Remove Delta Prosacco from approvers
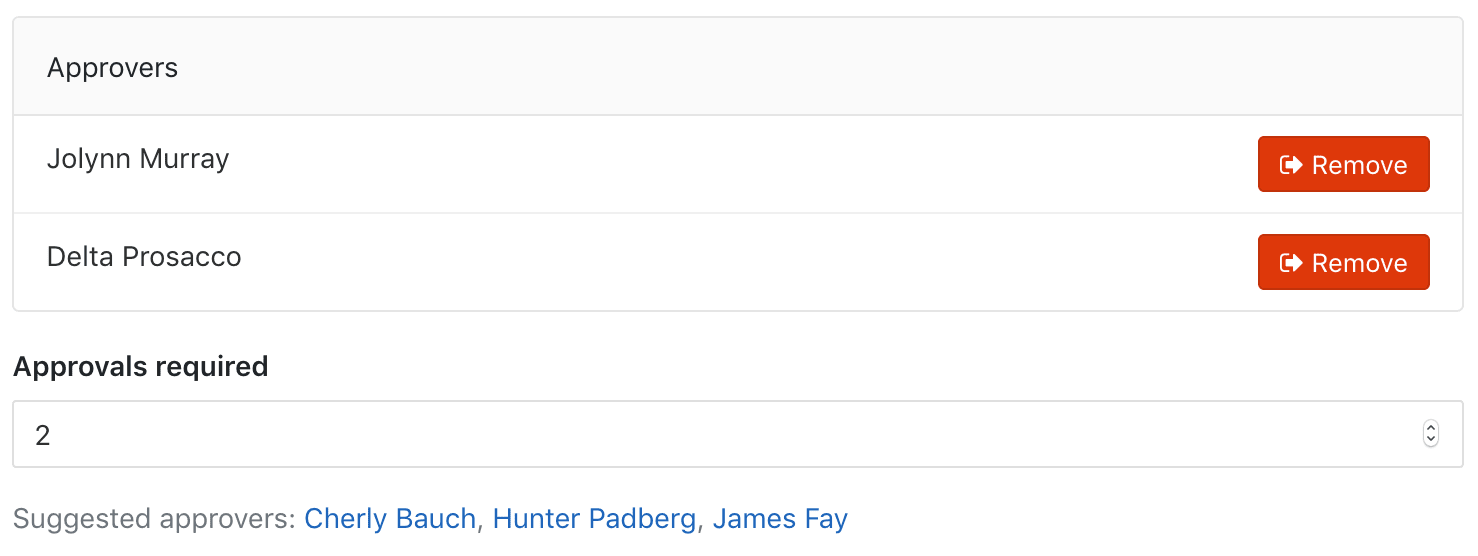This screenshot has height=556, width=1478. click(1343, 262)
